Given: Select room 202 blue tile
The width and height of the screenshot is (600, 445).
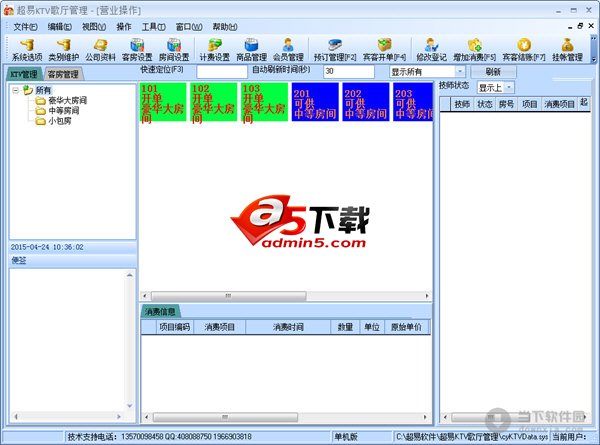Looking at the screenshot, I should [x=366, y=102].
